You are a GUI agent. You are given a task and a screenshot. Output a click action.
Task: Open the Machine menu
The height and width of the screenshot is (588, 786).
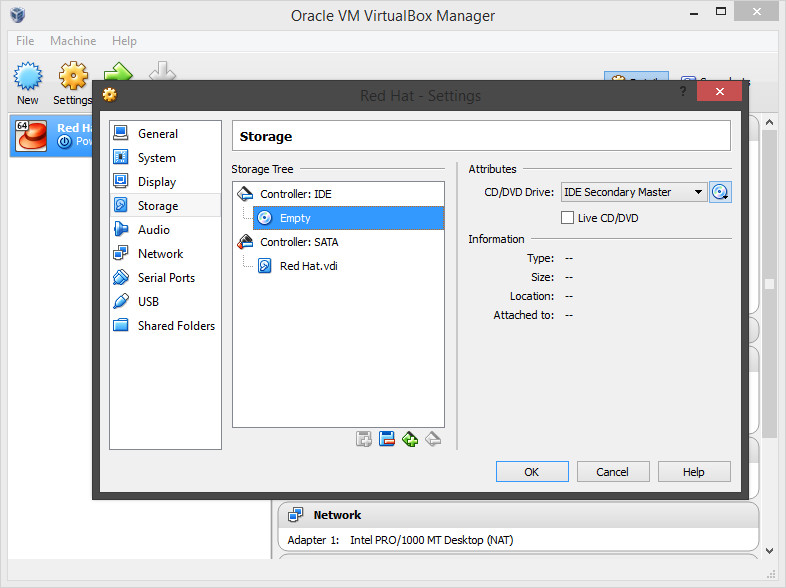pos(73,41)
